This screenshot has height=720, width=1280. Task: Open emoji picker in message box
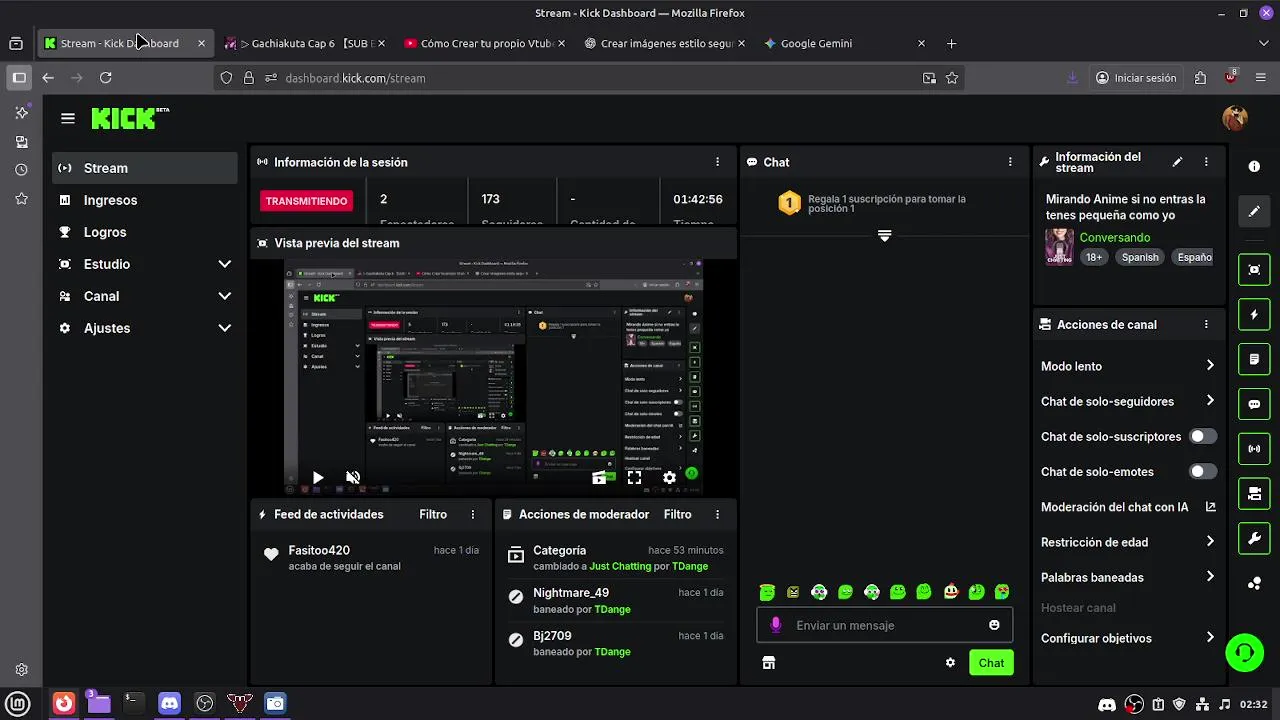(x=994, y=626)
